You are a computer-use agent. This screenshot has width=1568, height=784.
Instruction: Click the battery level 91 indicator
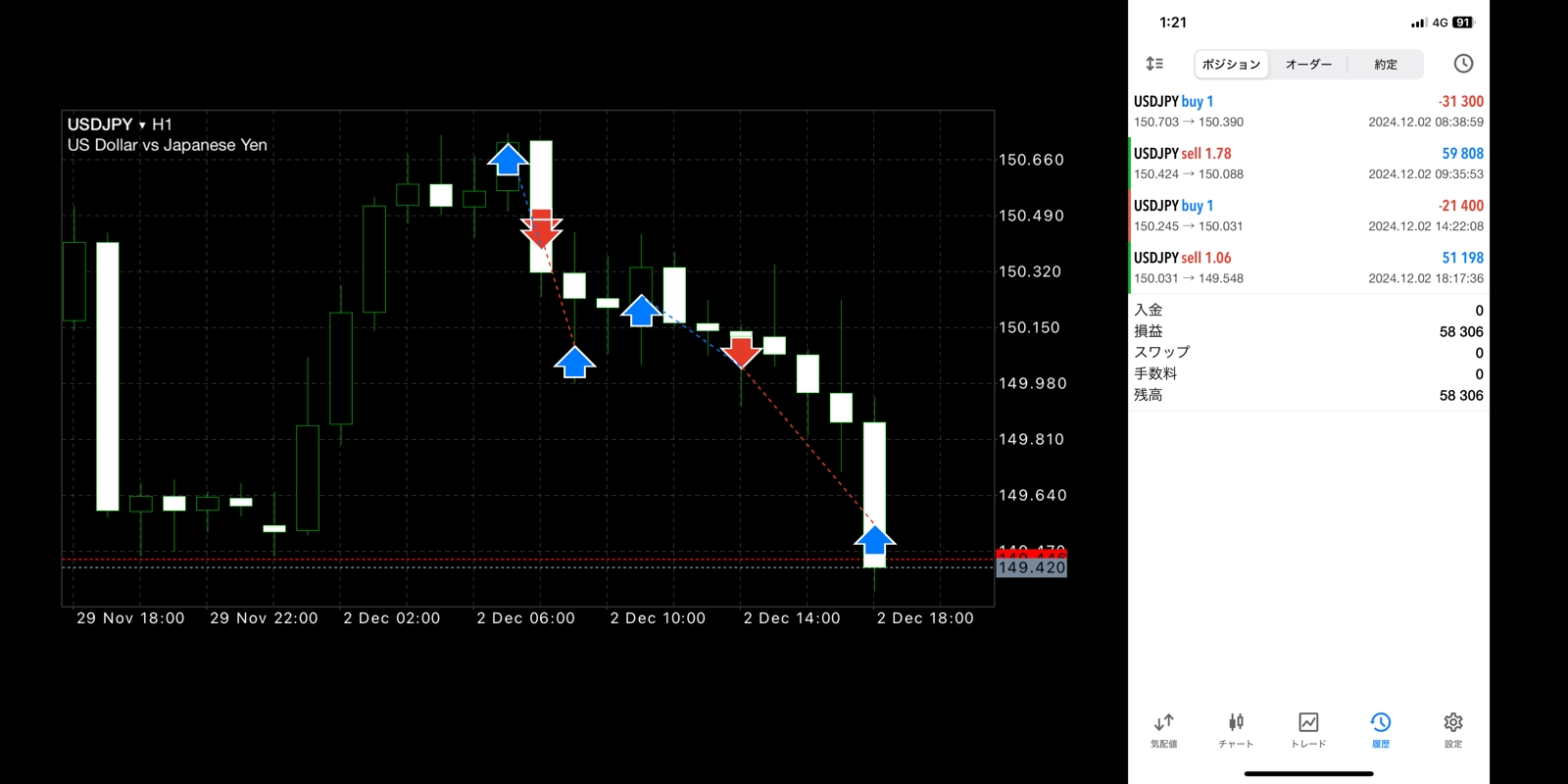point(1463,23)
